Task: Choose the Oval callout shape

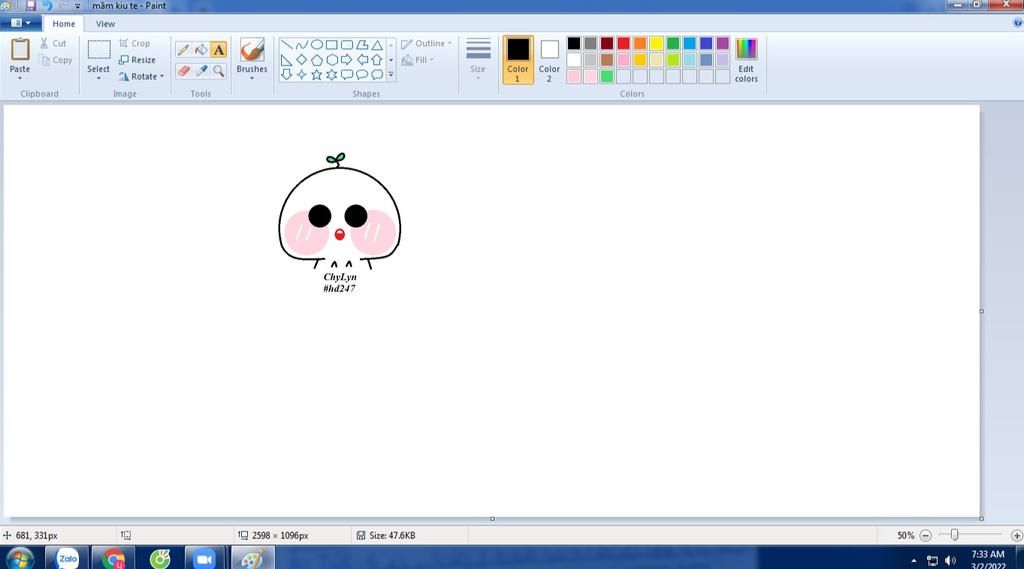Action: 362,74
